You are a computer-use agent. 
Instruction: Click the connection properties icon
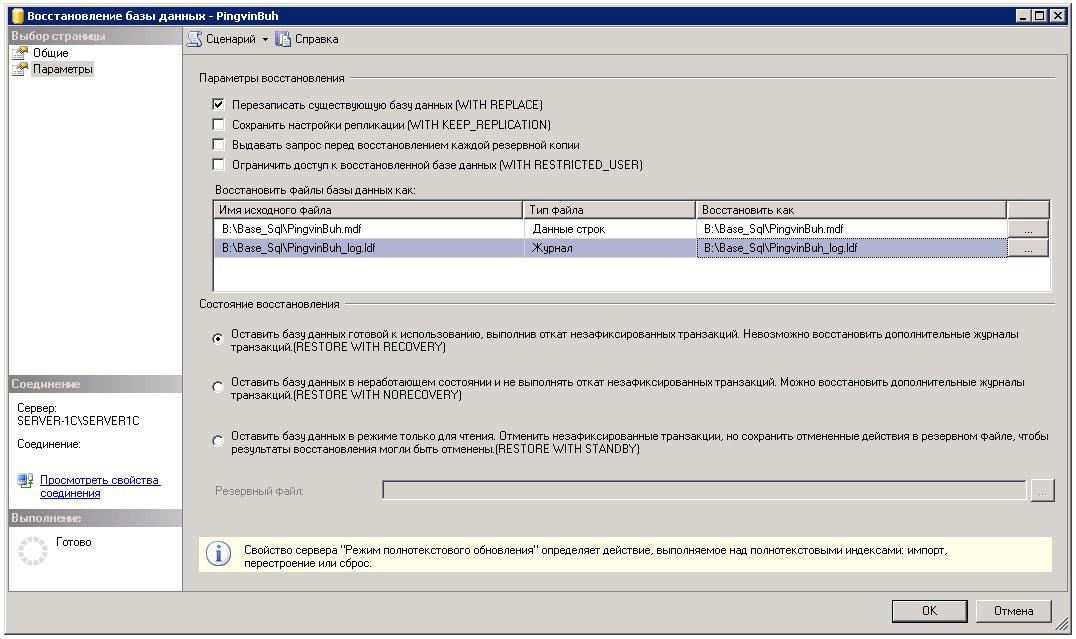25,481
